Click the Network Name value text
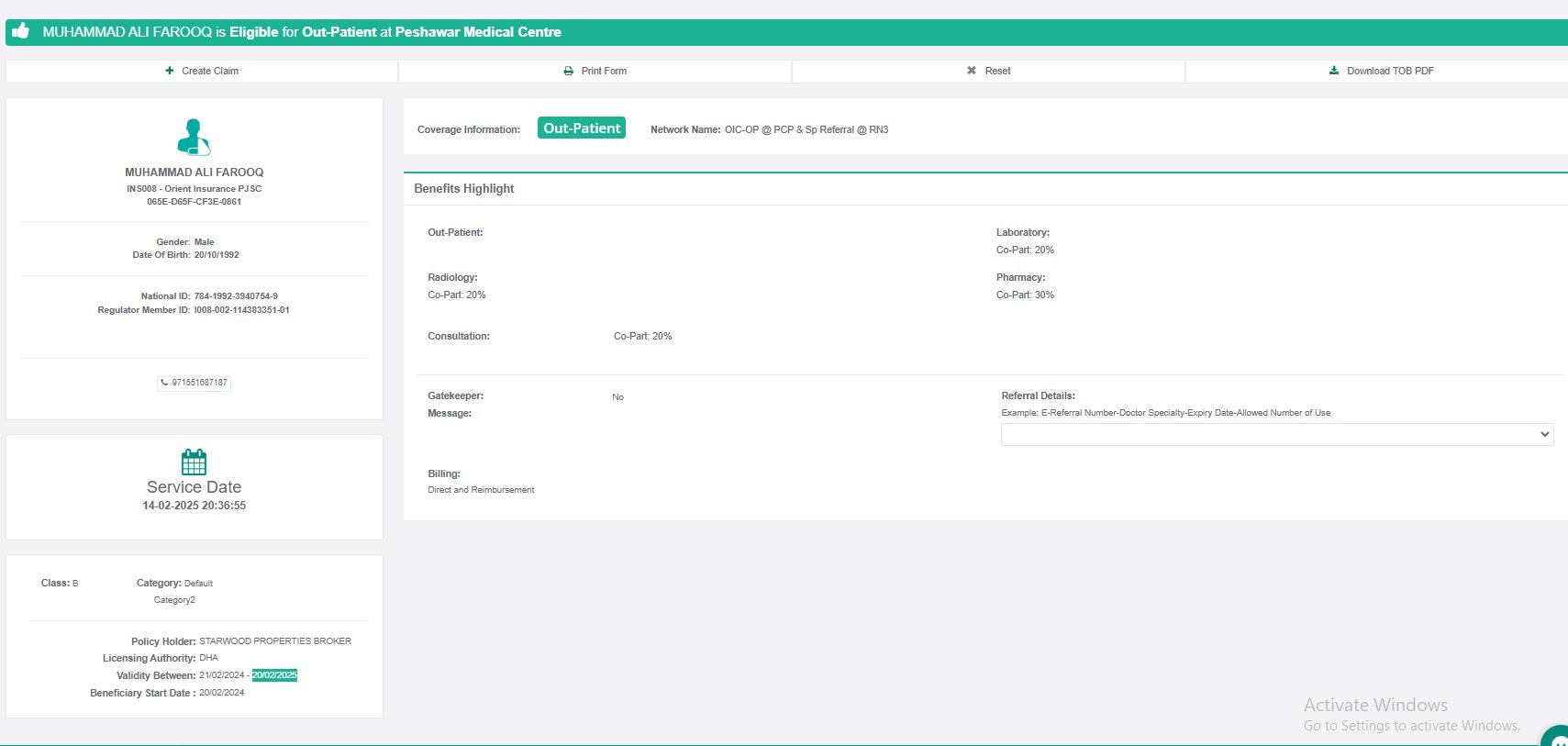Screen dimensions: 1568x746 (x=806, y=129)
